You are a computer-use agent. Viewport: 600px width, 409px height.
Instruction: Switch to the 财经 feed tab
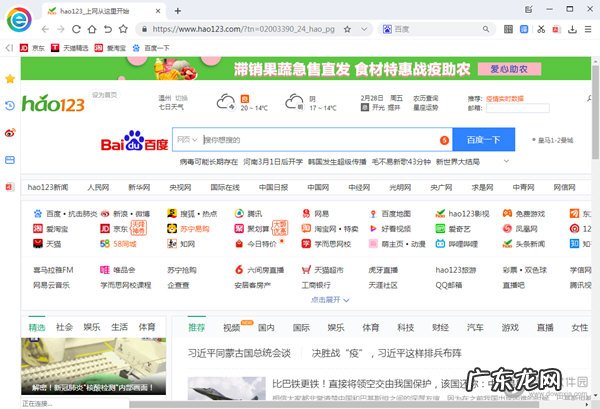(x=440, y=328)
